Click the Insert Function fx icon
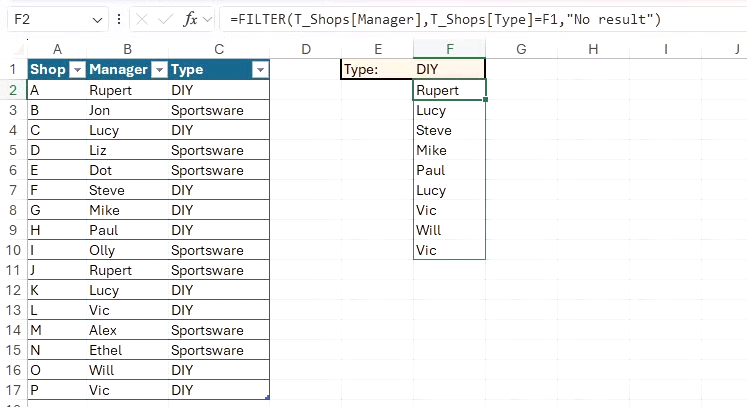Image resolution: width=747 pixels, height=407 pixels. click(190, 20)
